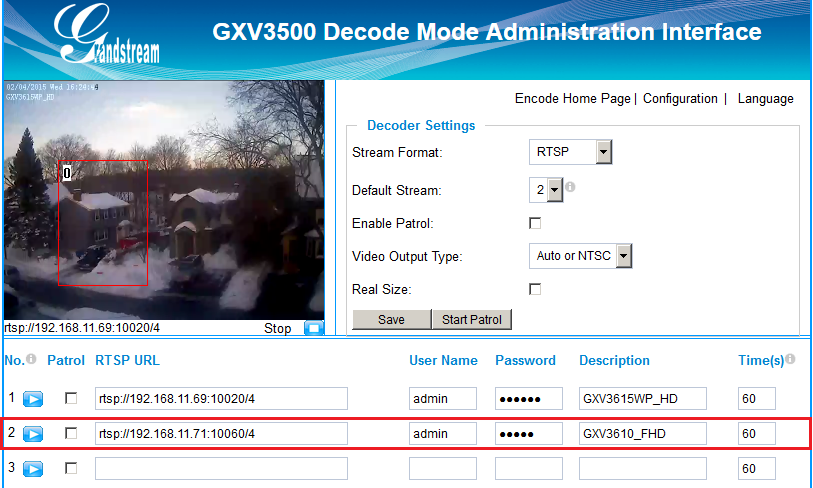Check Patrol box for row 3

[71, 468]
